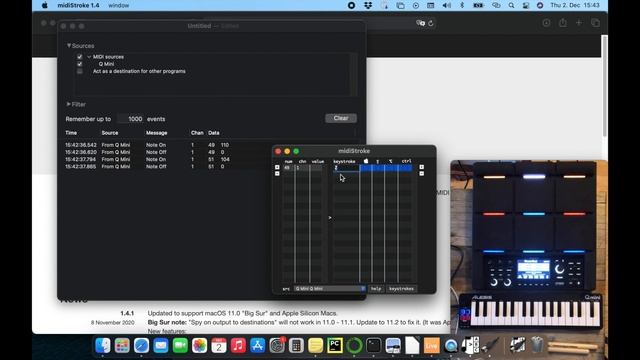Click Remember up to 1000 events field
The width and height of the screenshot is (640, 360).
point(130,119)
